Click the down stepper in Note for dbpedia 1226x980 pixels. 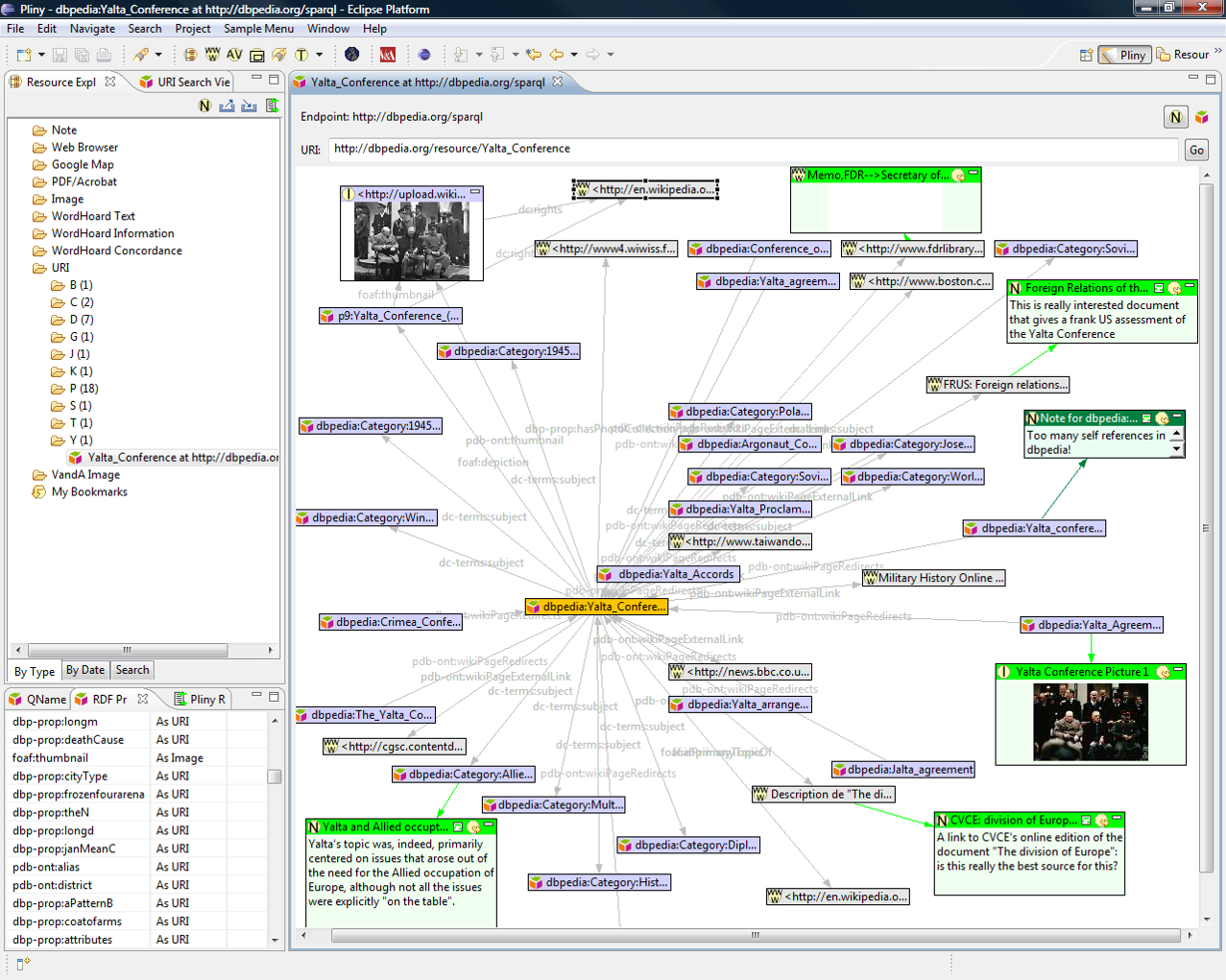point(1177,448)
